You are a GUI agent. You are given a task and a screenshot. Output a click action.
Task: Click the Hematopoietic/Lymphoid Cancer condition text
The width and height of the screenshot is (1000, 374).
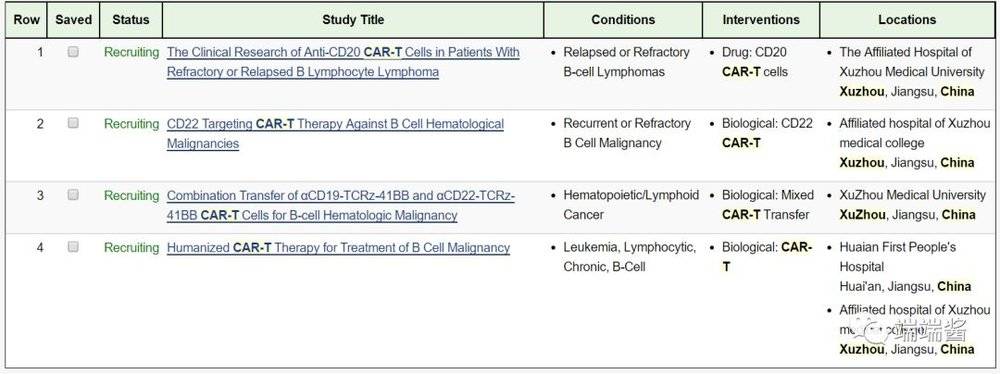tap(631, 205)
